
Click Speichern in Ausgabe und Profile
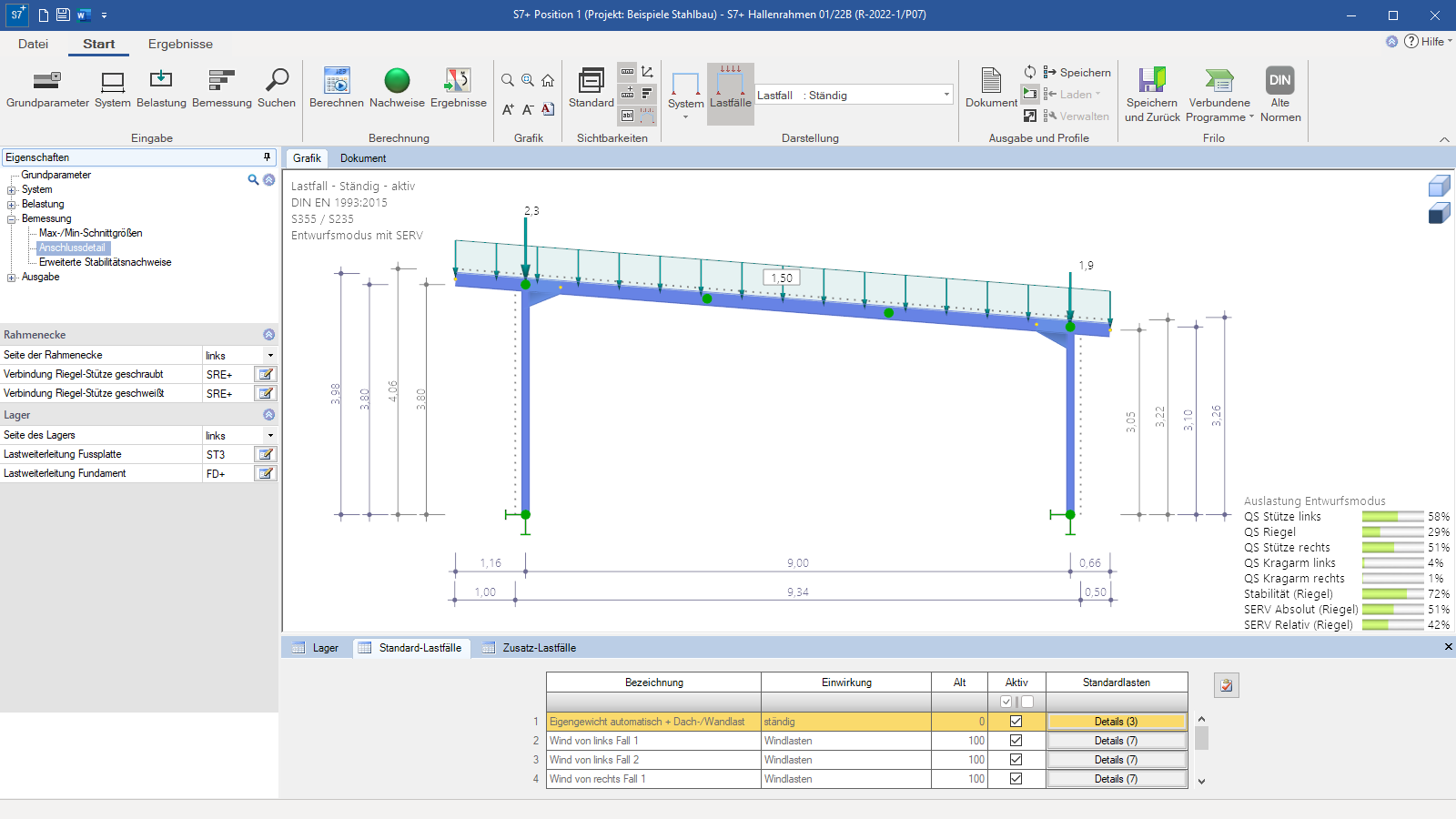coord(1077,72)
